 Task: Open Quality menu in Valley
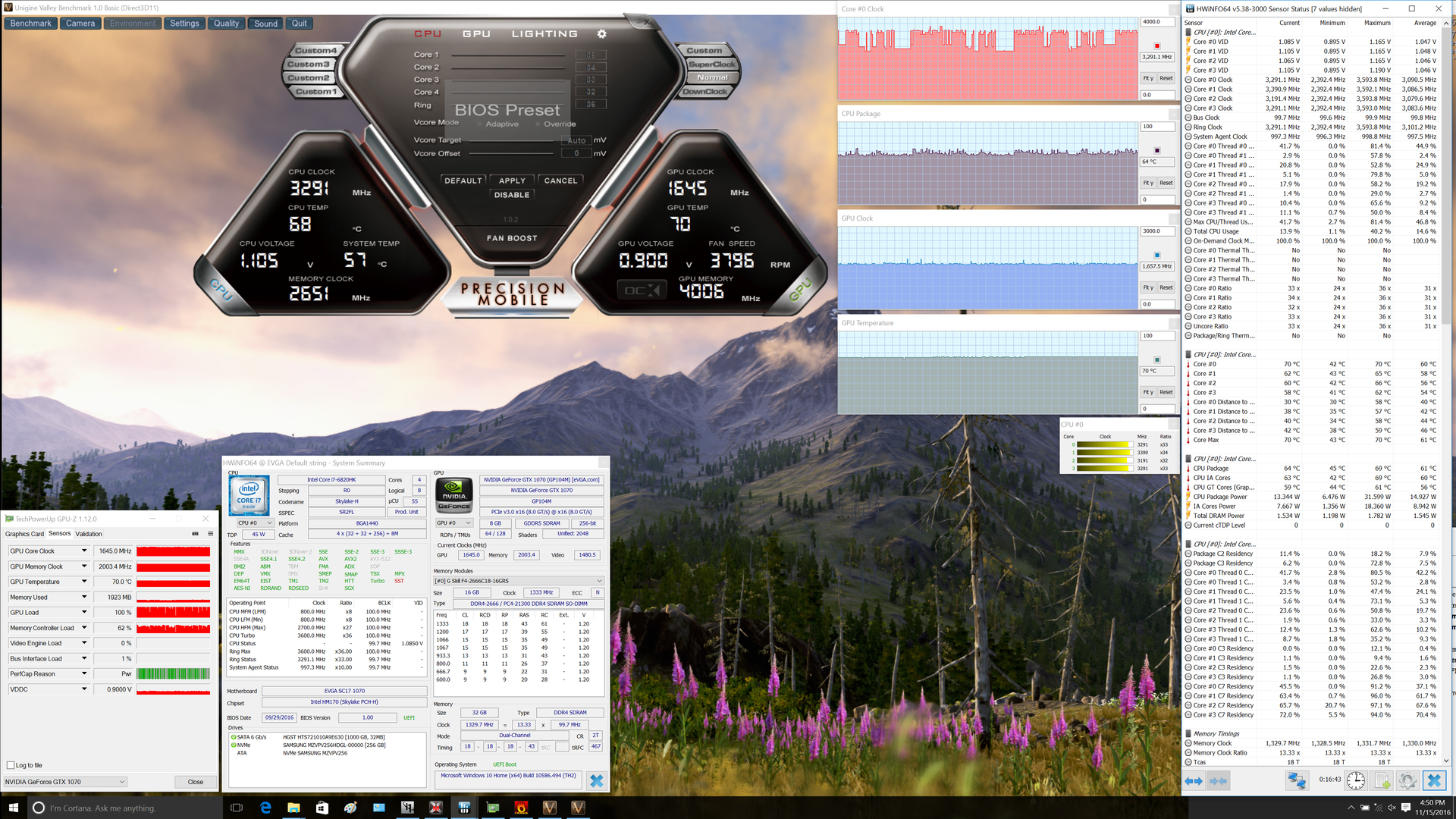226,24
